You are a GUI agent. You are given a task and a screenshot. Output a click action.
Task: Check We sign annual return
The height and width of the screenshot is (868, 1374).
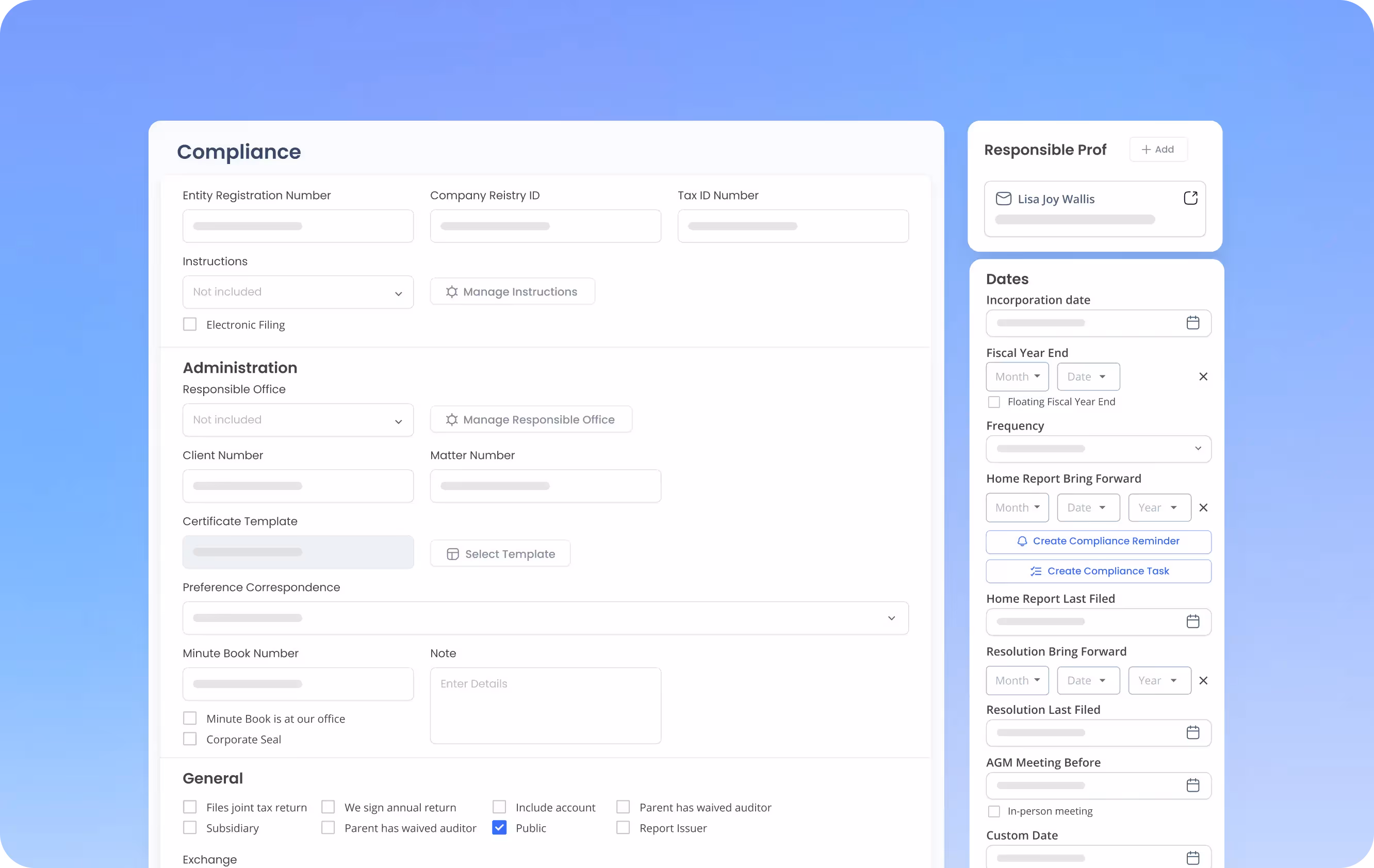(x=328, y=806)
